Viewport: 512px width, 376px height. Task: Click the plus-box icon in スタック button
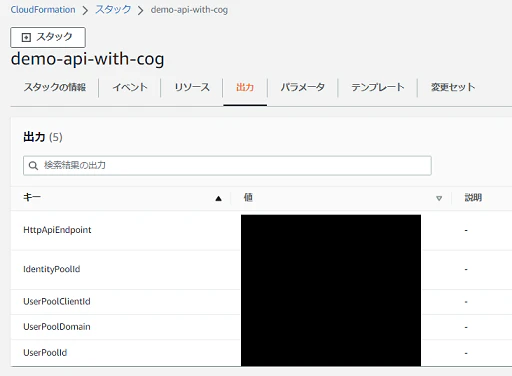click(26, 37)
